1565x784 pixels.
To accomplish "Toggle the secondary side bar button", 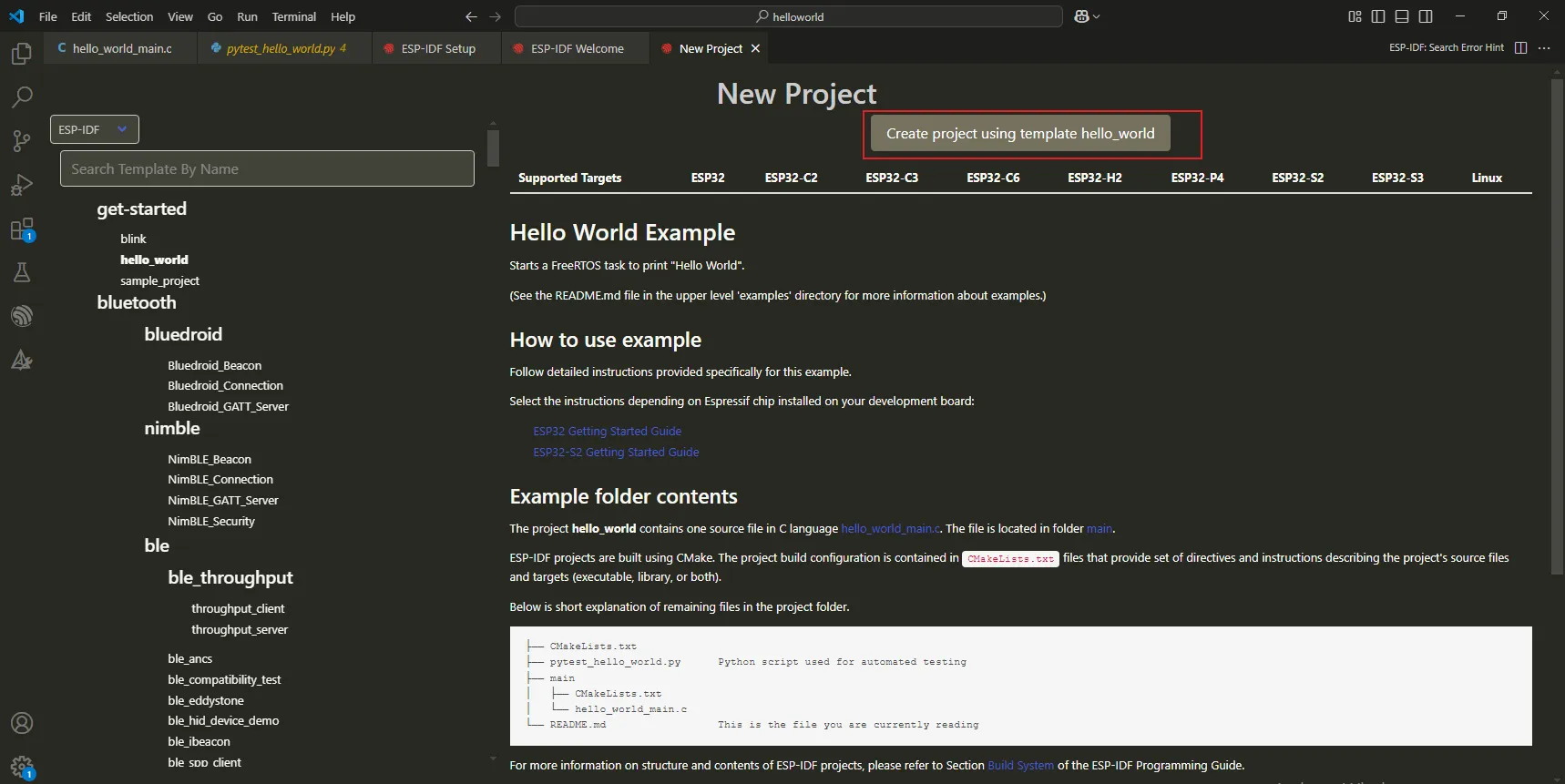I will click(x=1426, y=16).
